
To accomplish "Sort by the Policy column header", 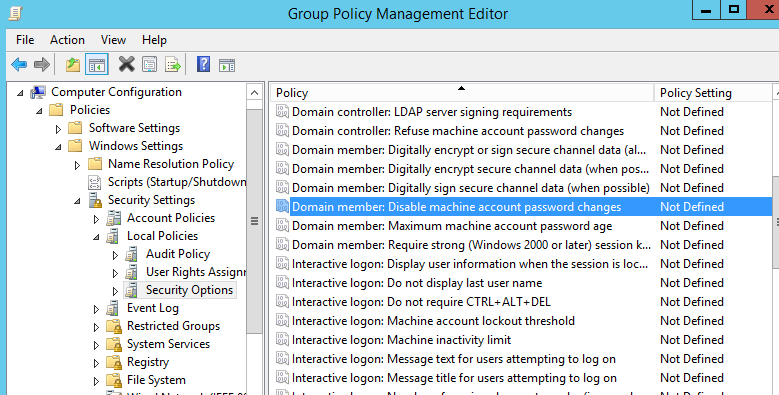I will click(462, 92).
